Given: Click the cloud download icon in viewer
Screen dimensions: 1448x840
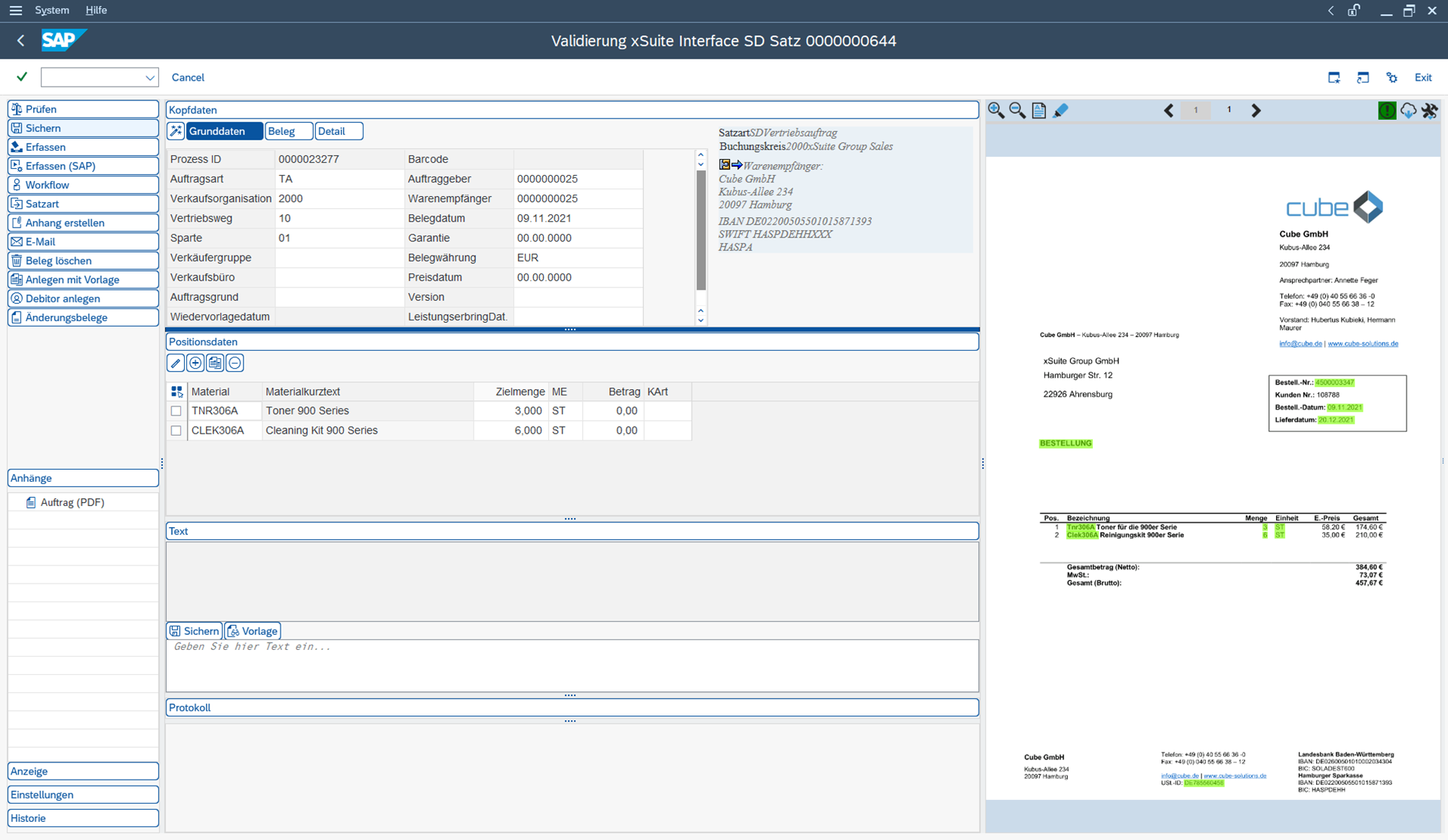Looking at the screenshot, I should [1408, 111].
